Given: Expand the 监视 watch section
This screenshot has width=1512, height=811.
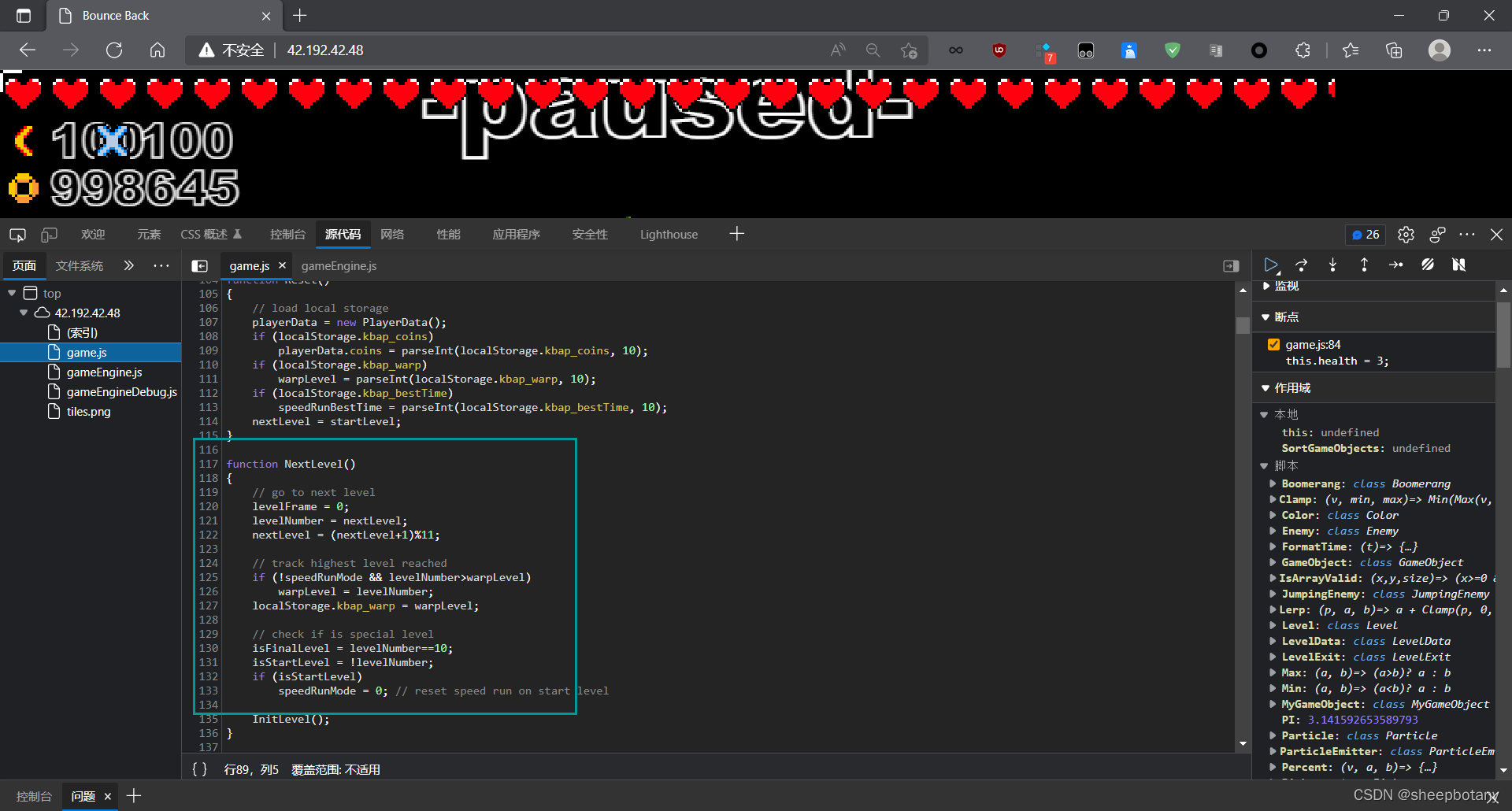Looking at the screenshot, I should (x=1266, y=286).
